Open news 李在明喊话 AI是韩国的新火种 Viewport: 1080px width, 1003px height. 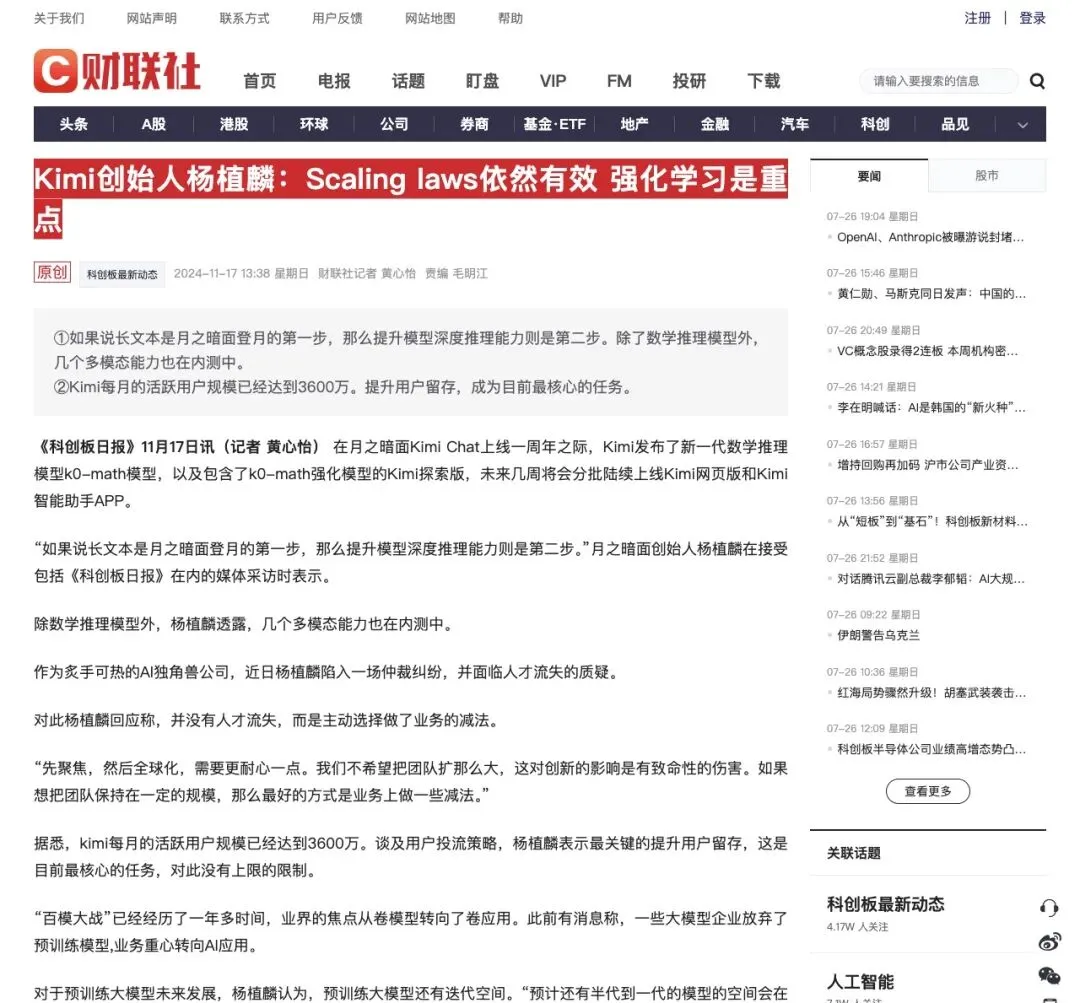[931, 407]
